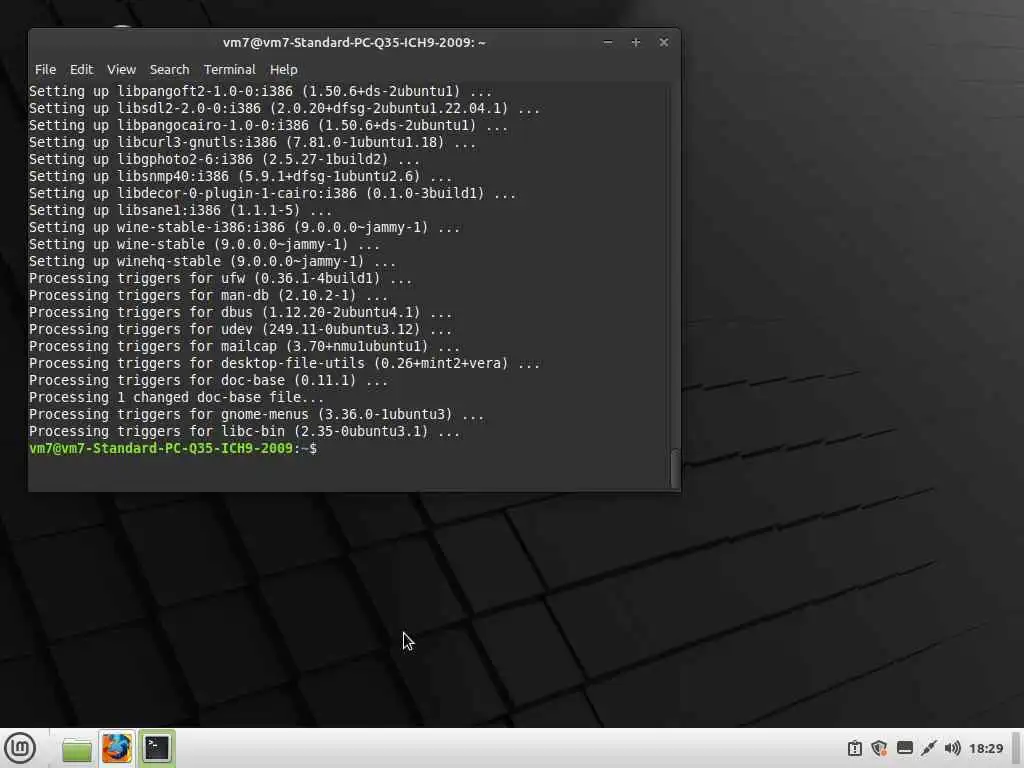Image resolution: width=1024 pixels, height=768 pixels.
Task: Open the Search menu in the terminal
Action: [x=169, y=69]
